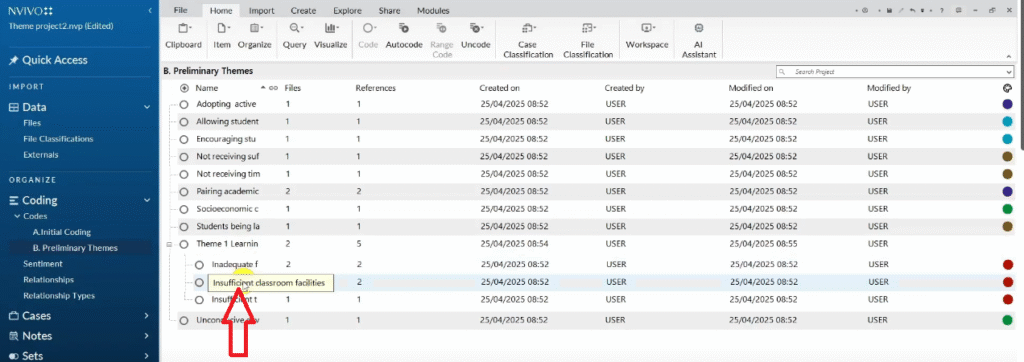Switch to the Modules tab

pyautogui.click(x=433, y=10)
